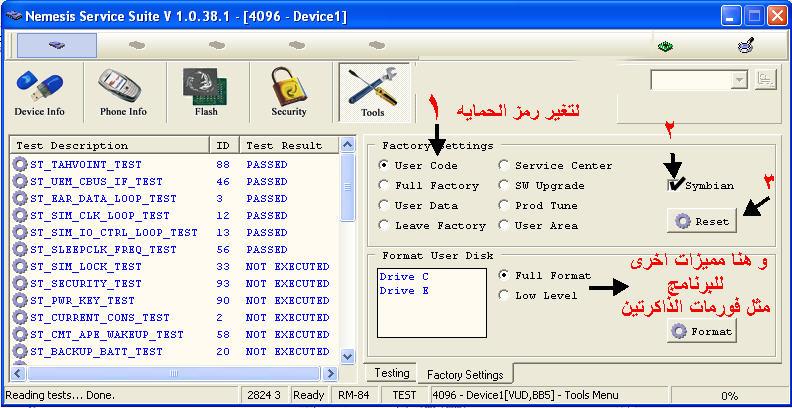Image resolution: width=792 pixels, height=408 pixels.
Task: Select the ST_SECURITY_TEST row text
Action: point(86,284)
